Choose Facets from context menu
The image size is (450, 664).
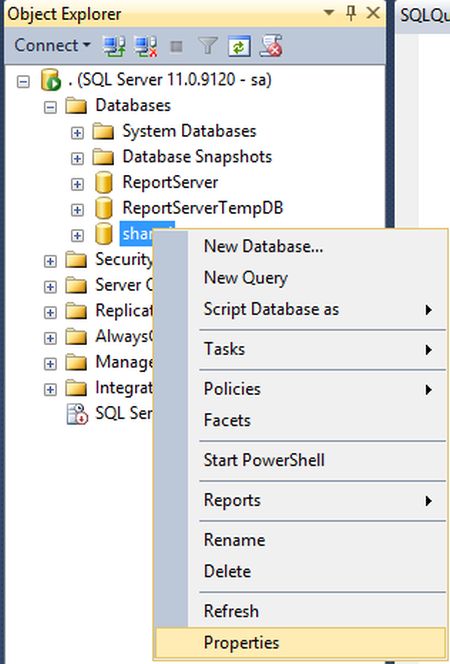point(301,420)
